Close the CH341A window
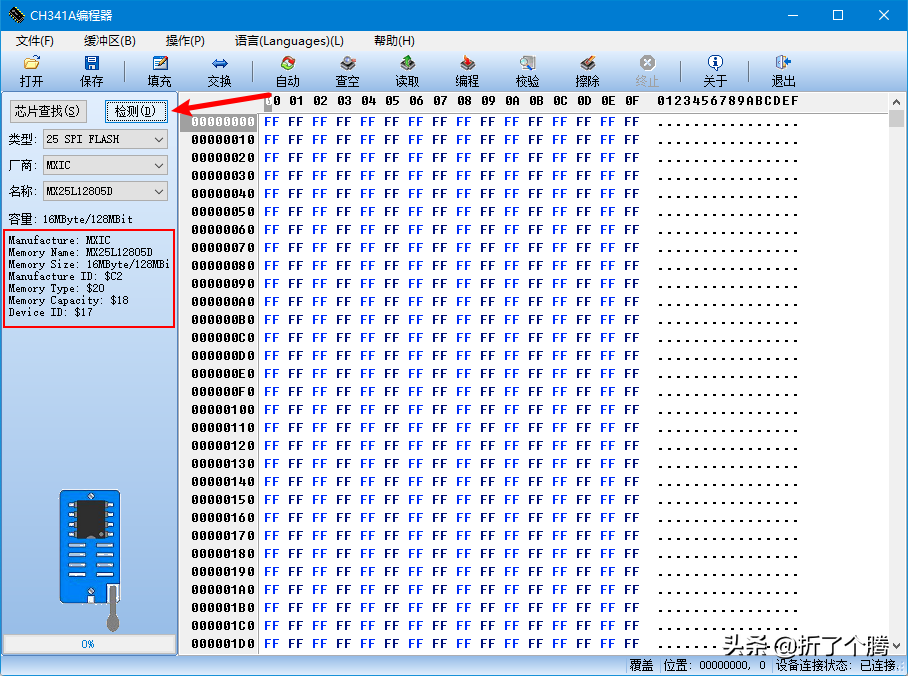This screenshot has width=908, height=676. click(884, 15)
